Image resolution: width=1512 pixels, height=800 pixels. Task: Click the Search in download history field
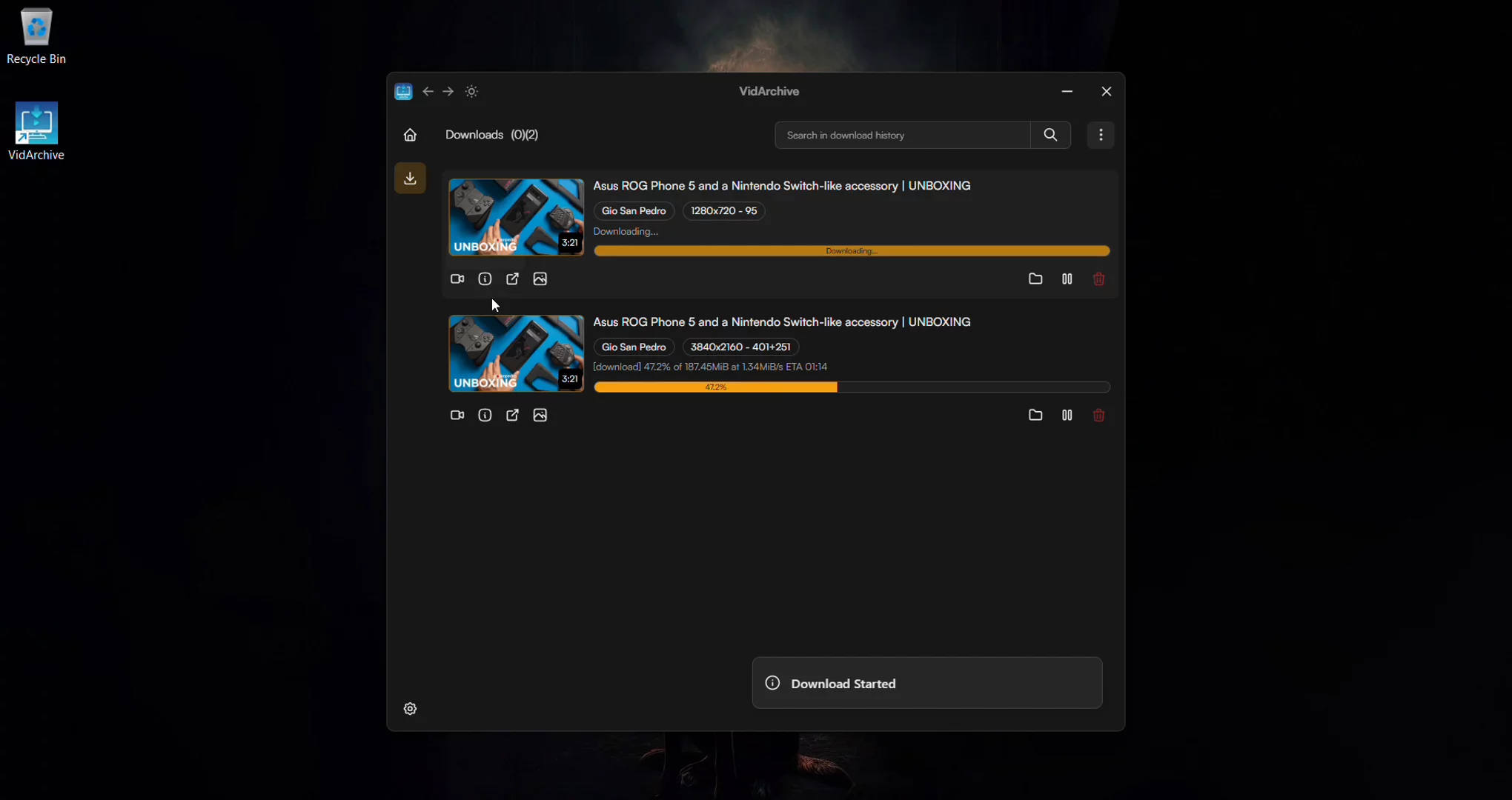[902, 135]
